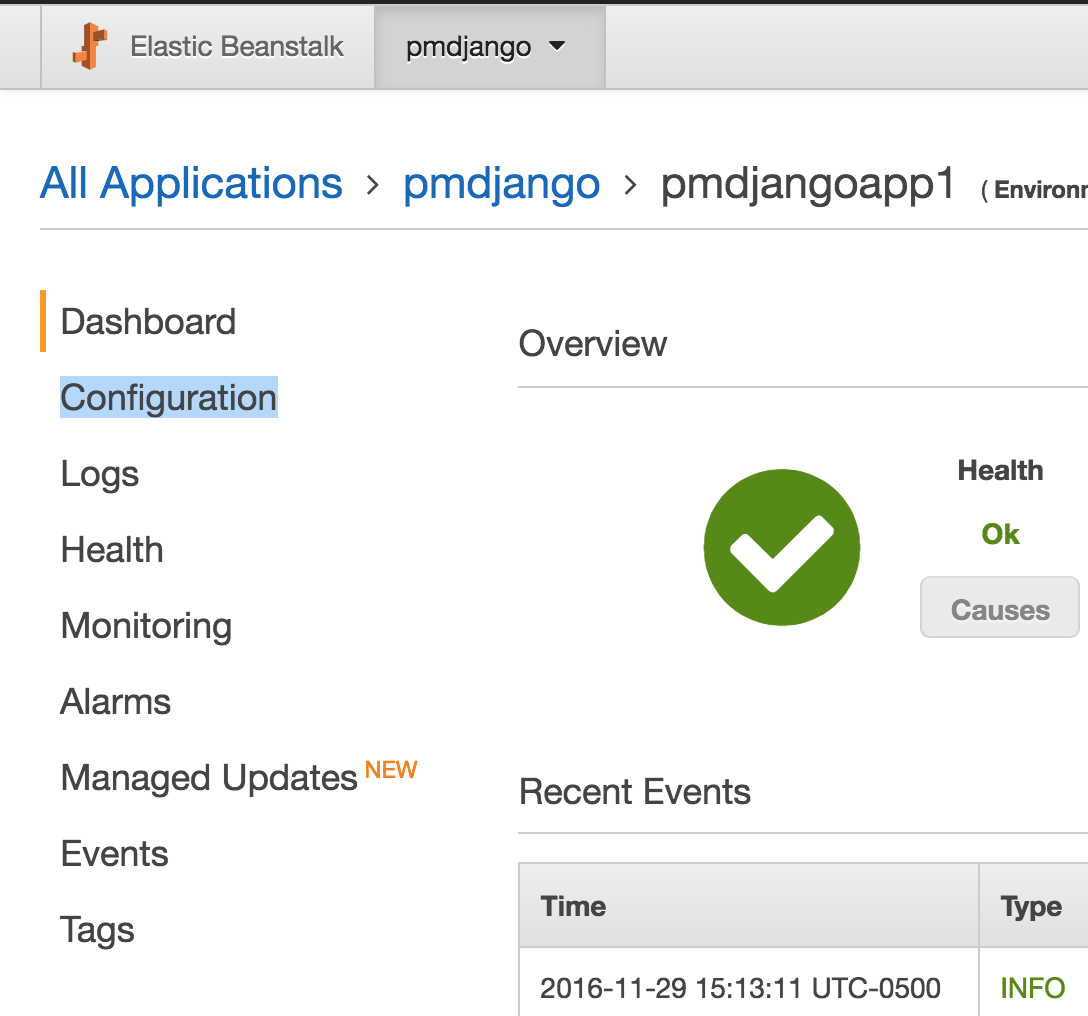The height and width of the screenshot is (1016, 1088).
Task: Open the pmdjango application dropdown
Action: click(489, 47)
